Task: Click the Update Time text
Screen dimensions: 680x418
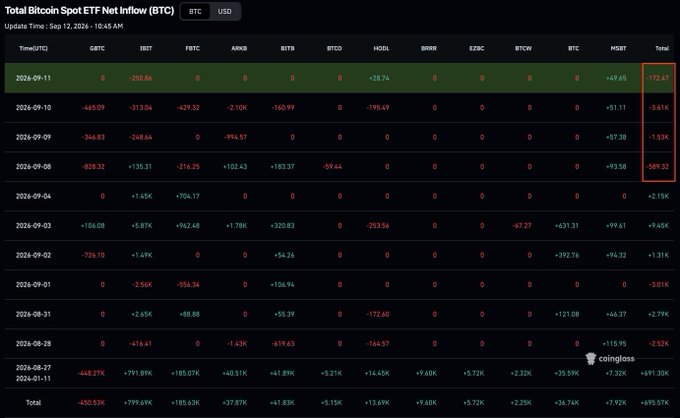Action: (64, 26)
